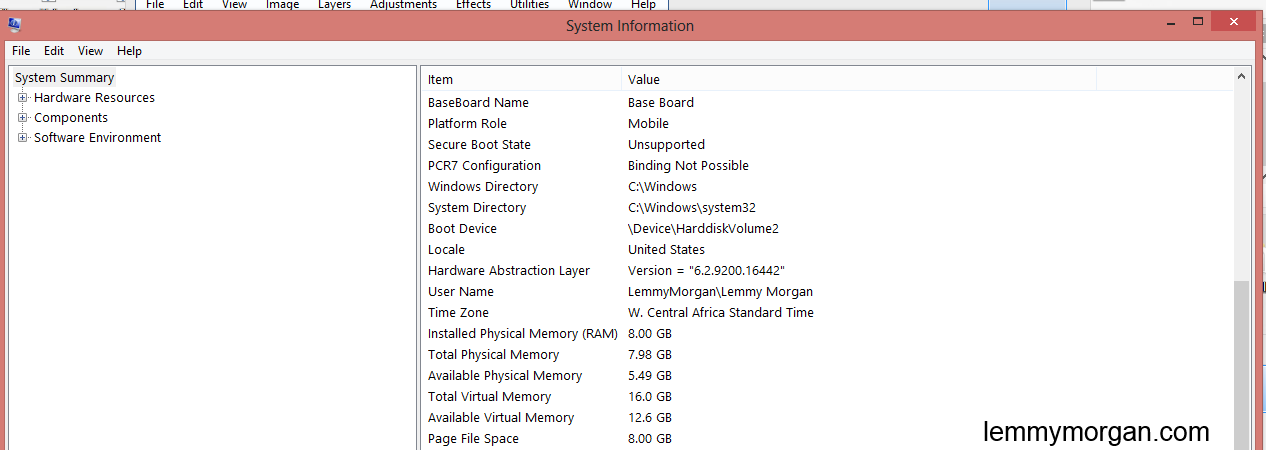This screenshot has height=450, width=1266.
Task: Expand the Hardware Resources node
Action: point(23,98)
